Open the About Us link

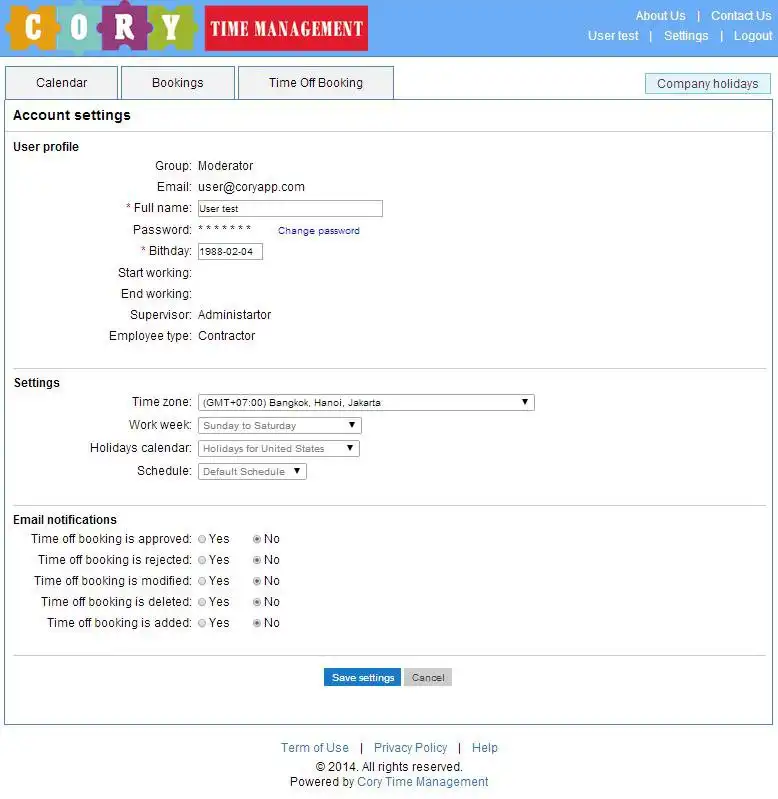pyautogui.click(x=660, y=16)
